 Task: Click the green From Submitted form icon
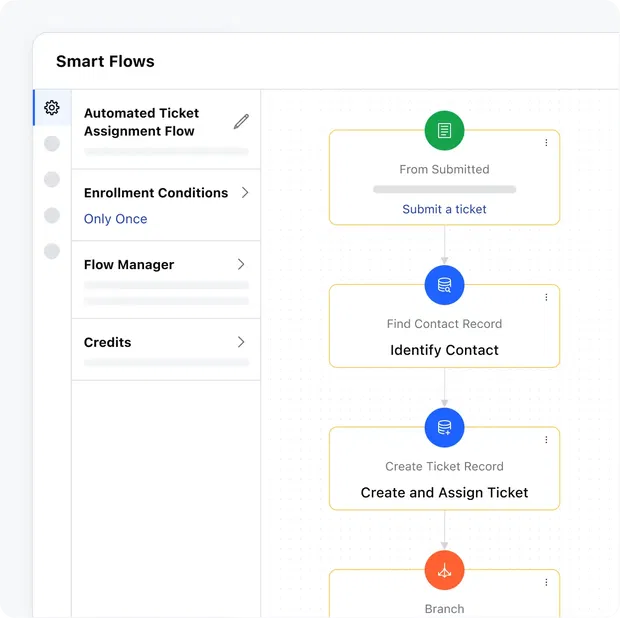(444, 131)
